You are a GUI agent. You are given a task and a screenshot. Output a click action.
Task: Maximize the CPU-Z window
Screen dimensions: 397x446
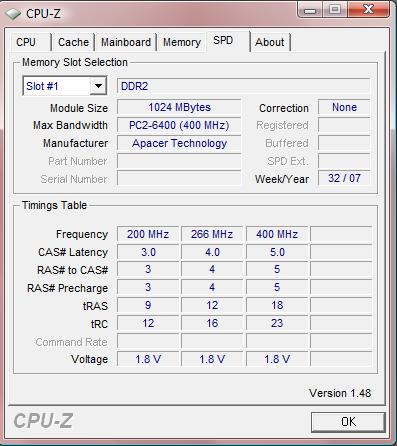point(335,10)
